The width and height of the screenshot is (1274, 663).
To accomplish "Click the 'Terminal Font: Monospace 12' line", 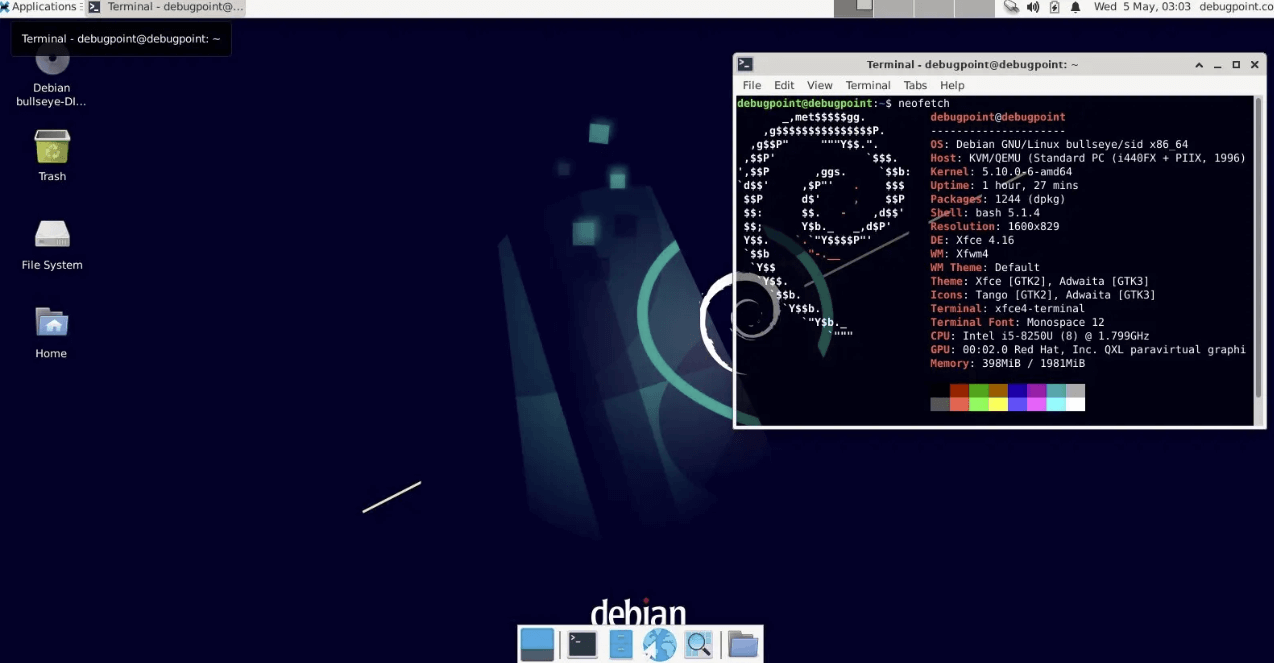I will 1017,322.
